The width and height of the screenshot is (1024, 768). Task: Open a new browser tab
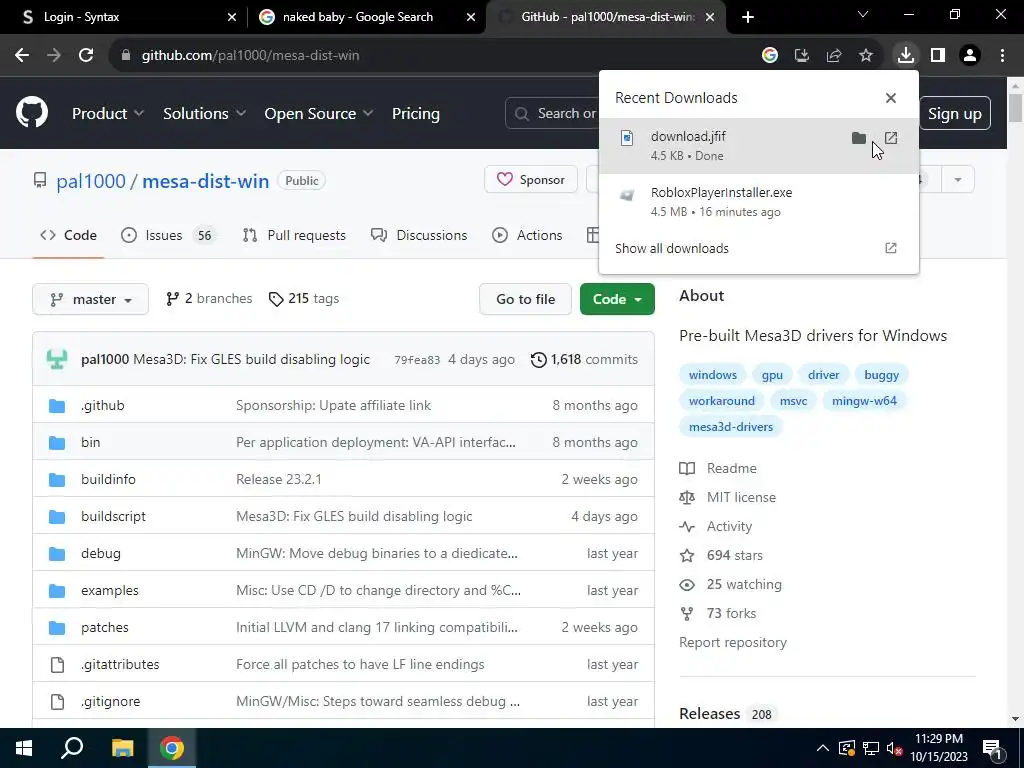coord(748,17)
